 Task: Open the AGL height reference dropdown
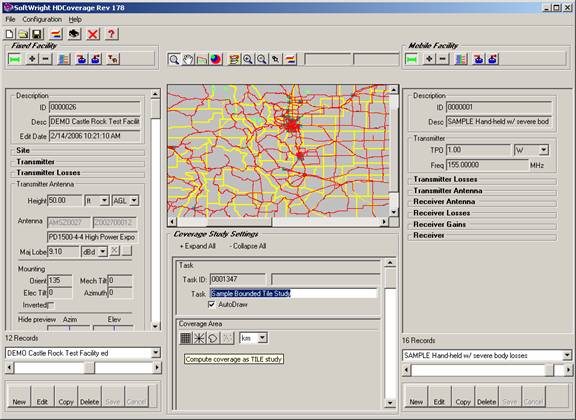coord(134,201)
